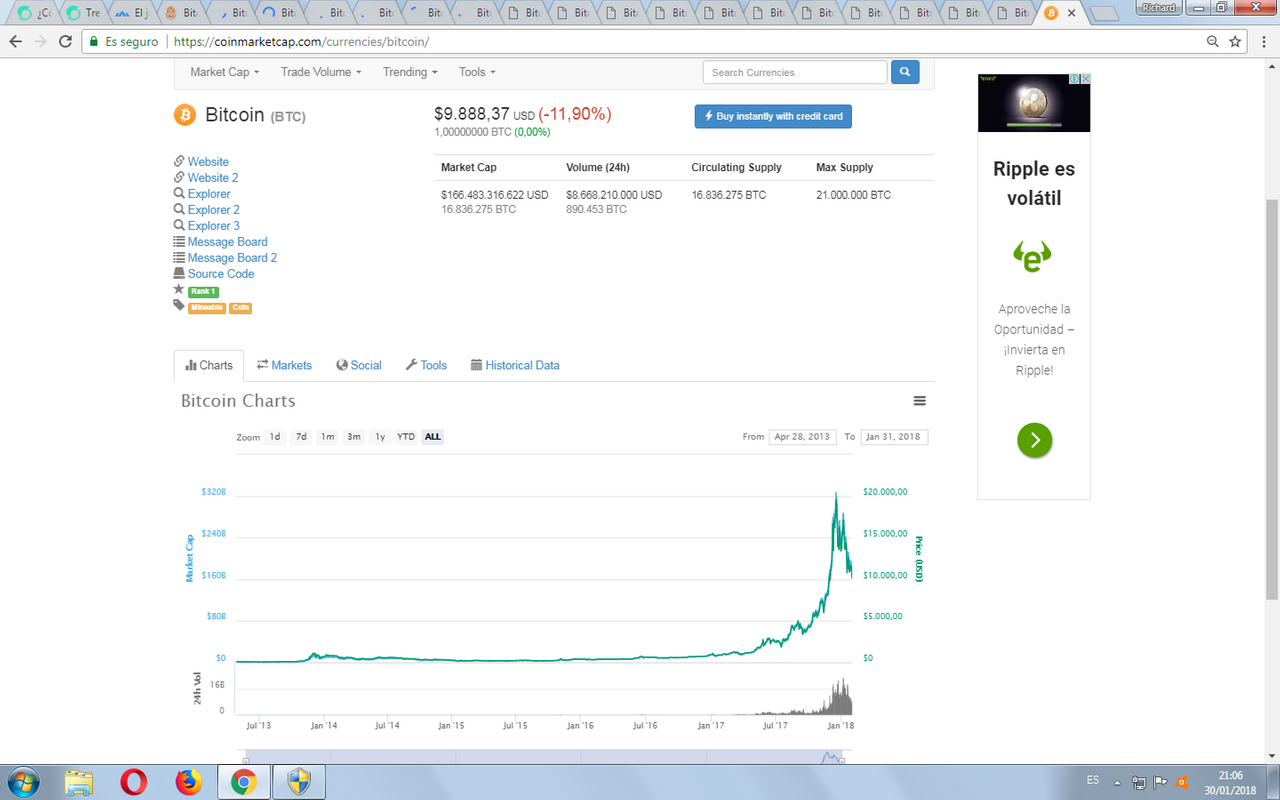Bookmark page with the star icon

1235,42
